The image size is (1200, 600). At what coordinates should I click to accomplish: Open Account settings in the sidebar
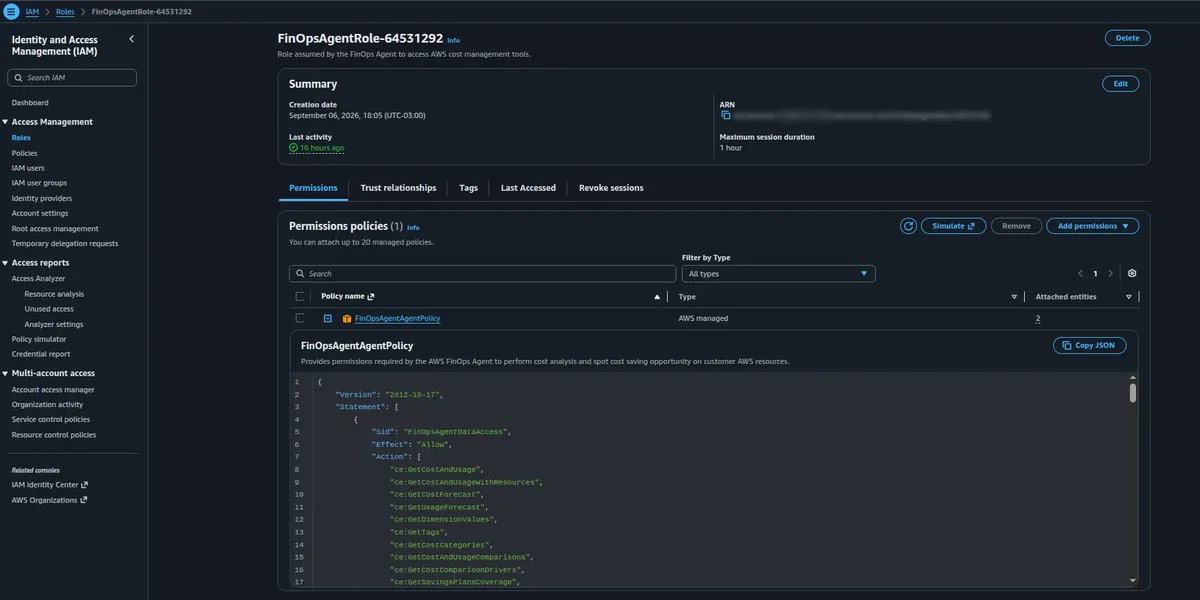pyautogui.click(x=40, y=213)
